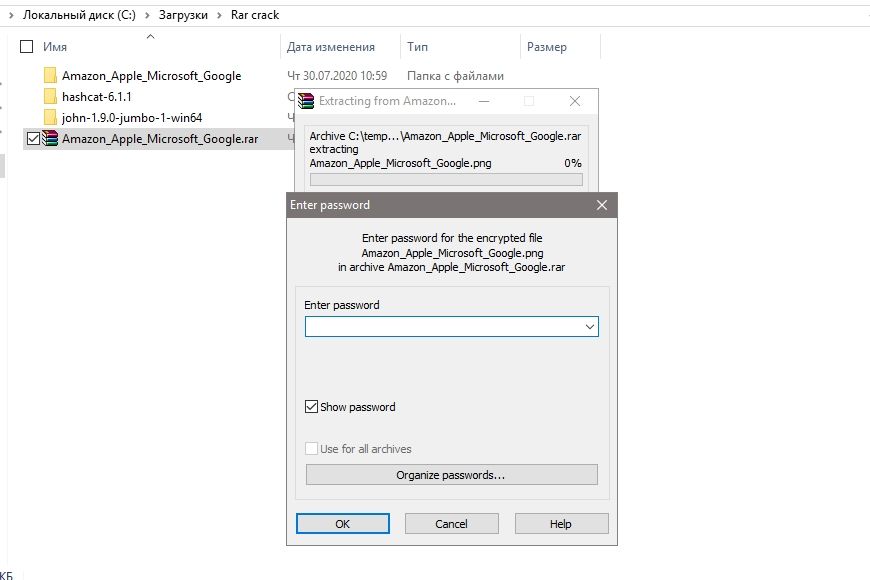Tick the select-all checkbox next to Имя
Viewport: 870px width, 580px height.
pos(26,47)
